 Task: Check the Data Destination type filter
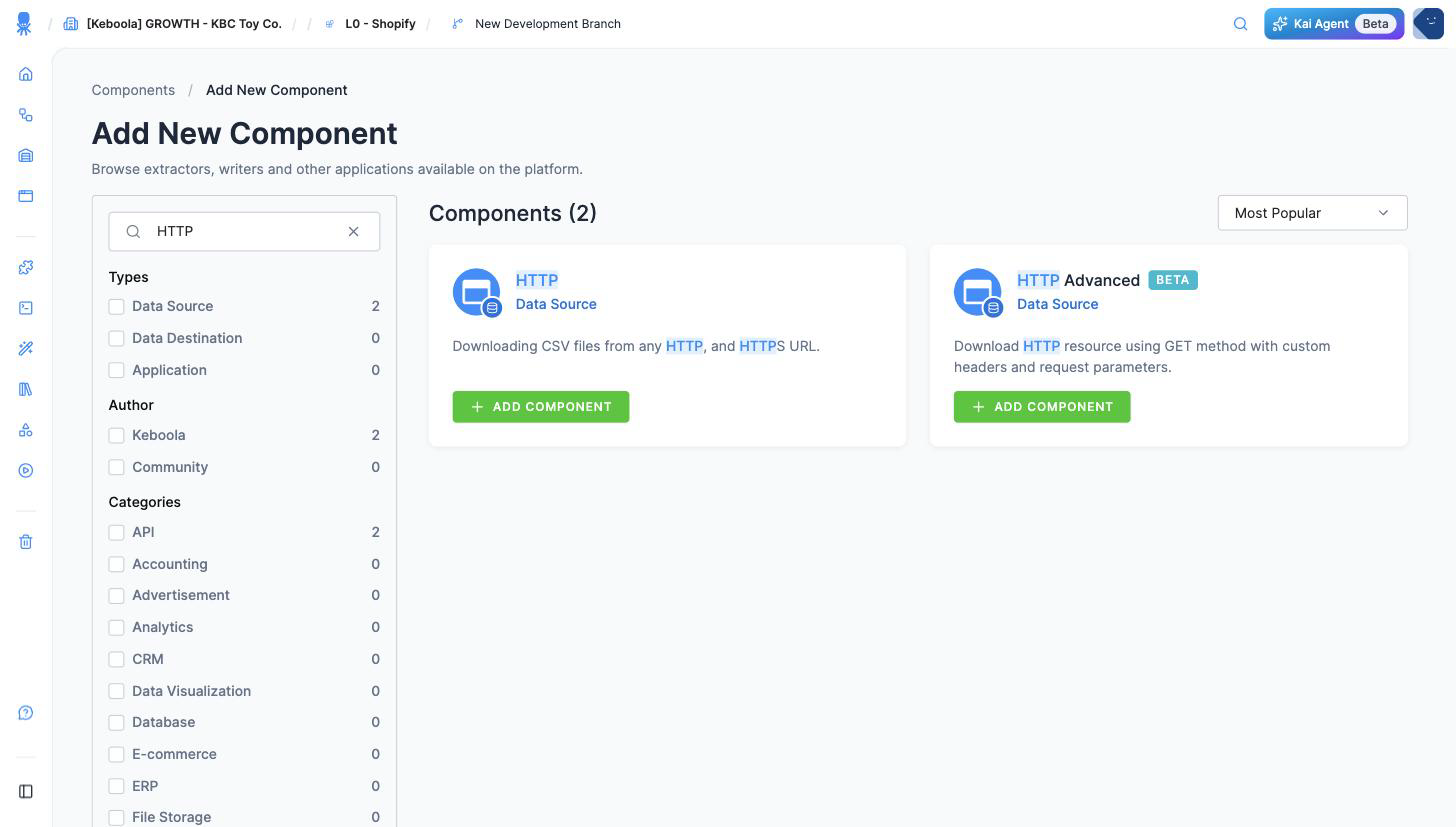(117, 339)
